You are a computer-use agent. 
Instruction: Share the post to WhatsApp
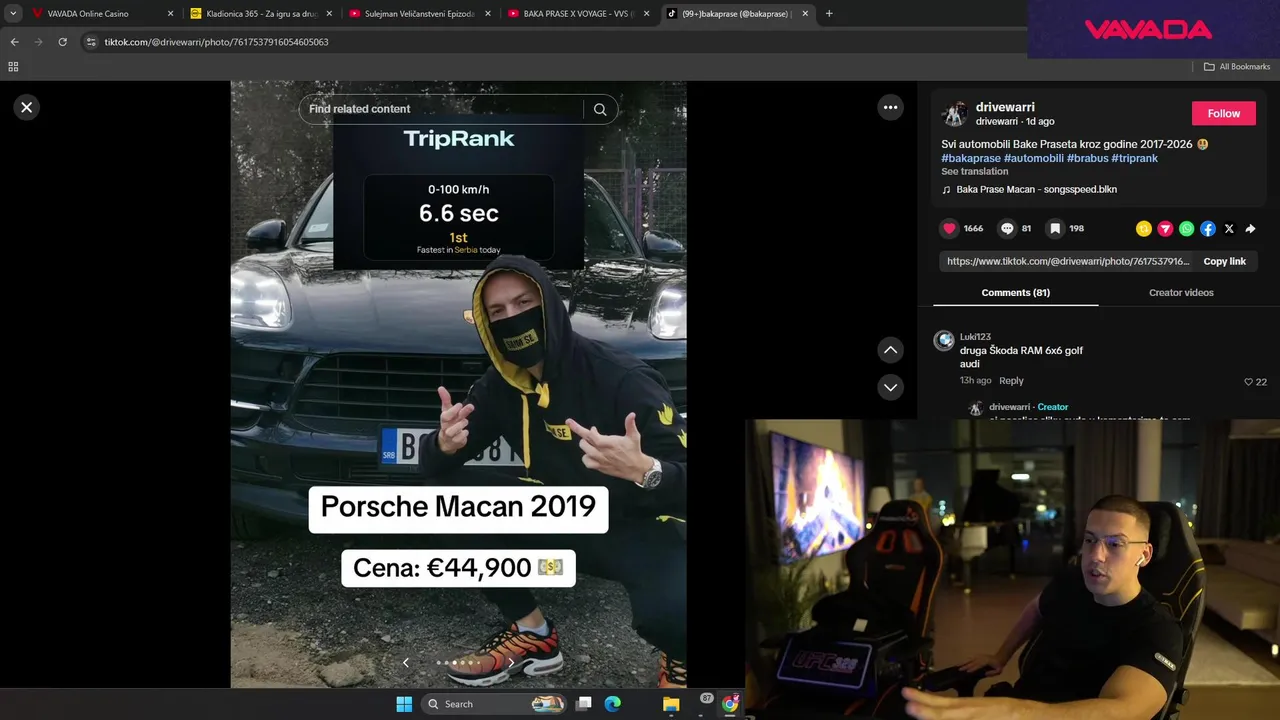click(x=1186, y=229)
